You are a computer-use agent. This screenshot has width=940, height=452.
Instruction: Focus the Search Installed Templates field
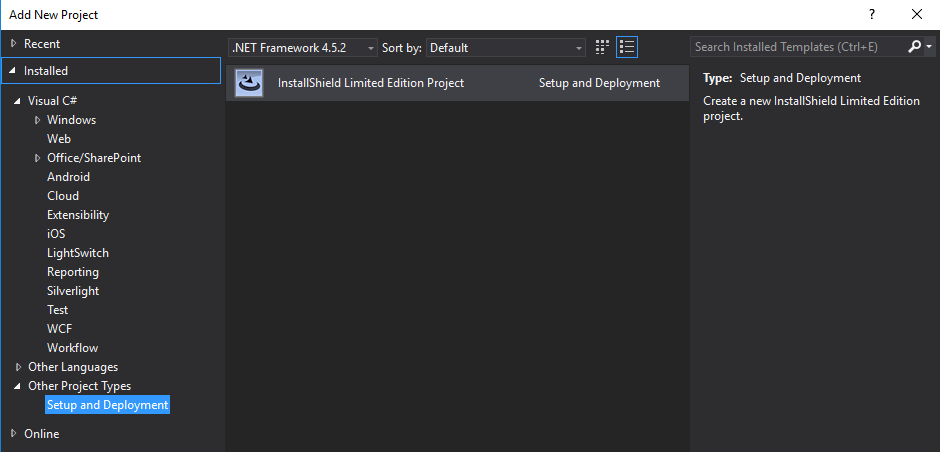(x=799, y=47)
